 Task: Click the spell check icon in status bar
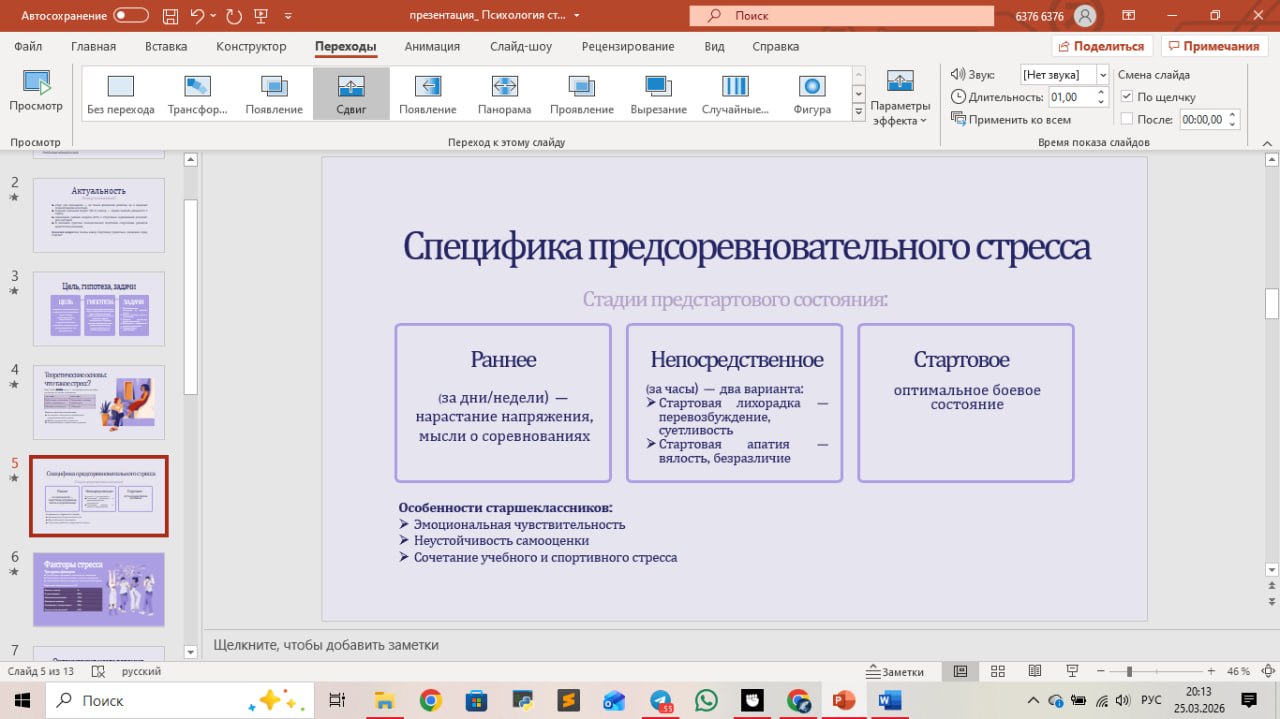click(100, 671)
